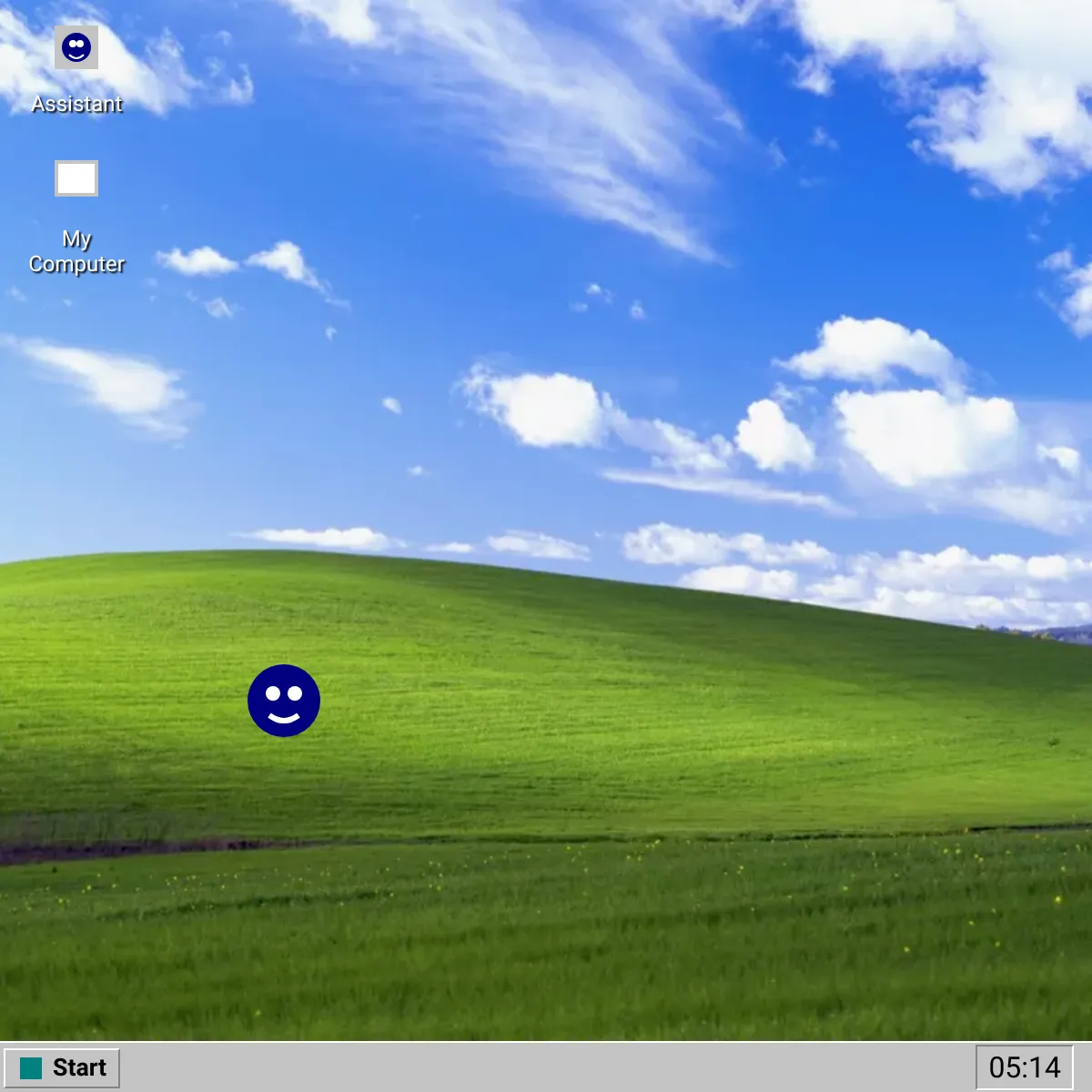Image resolution: width=1092 pixels, height=1092 pixels.
Task: Open the Start menu
Action: click(62, 1067)
